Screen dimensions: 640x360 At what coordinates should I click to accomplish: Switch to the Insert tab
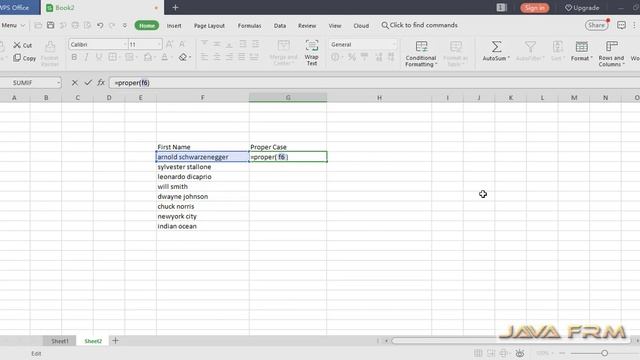point(174,26)
